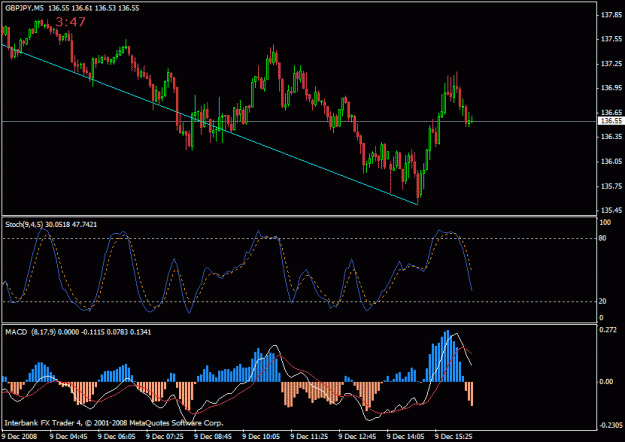This screenshot has height=442, width=625.
Task: Click the 137.85 price axis label
Action: click(611, 15)
